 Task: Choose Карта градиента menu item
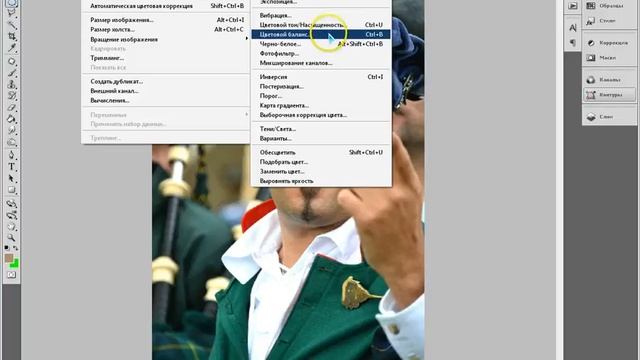point(321,105)
